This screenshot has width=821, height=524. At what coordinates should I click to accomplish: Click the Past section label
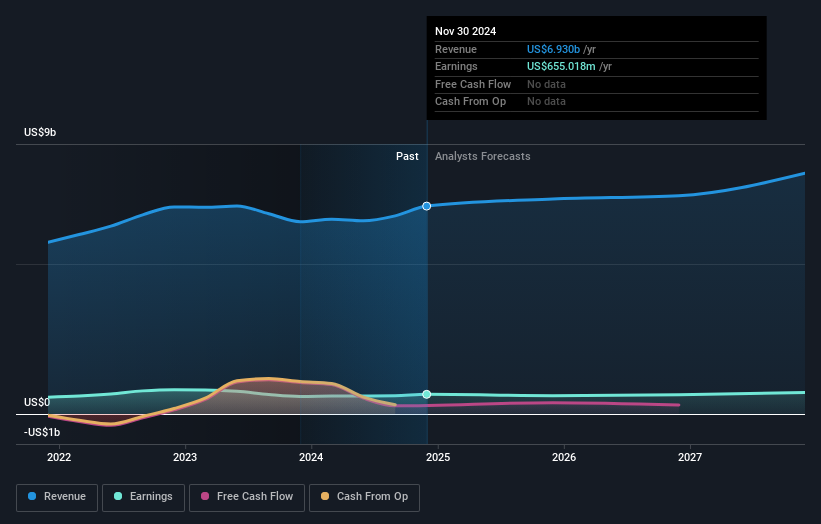[407, 157]
